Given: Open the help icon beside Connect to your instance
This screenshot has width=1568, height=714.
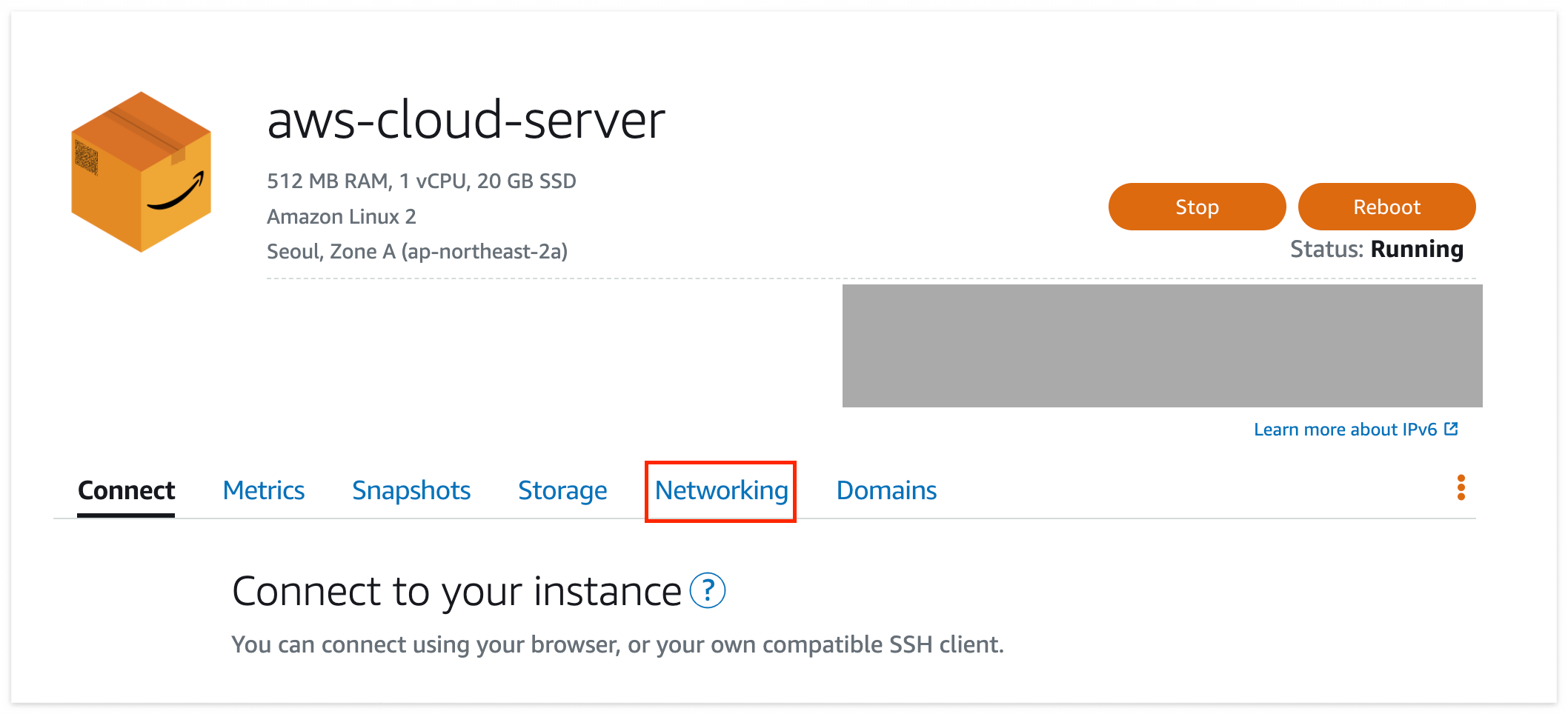Looking at the screenshot, I should pyautogui.click(x=708, y=590).
